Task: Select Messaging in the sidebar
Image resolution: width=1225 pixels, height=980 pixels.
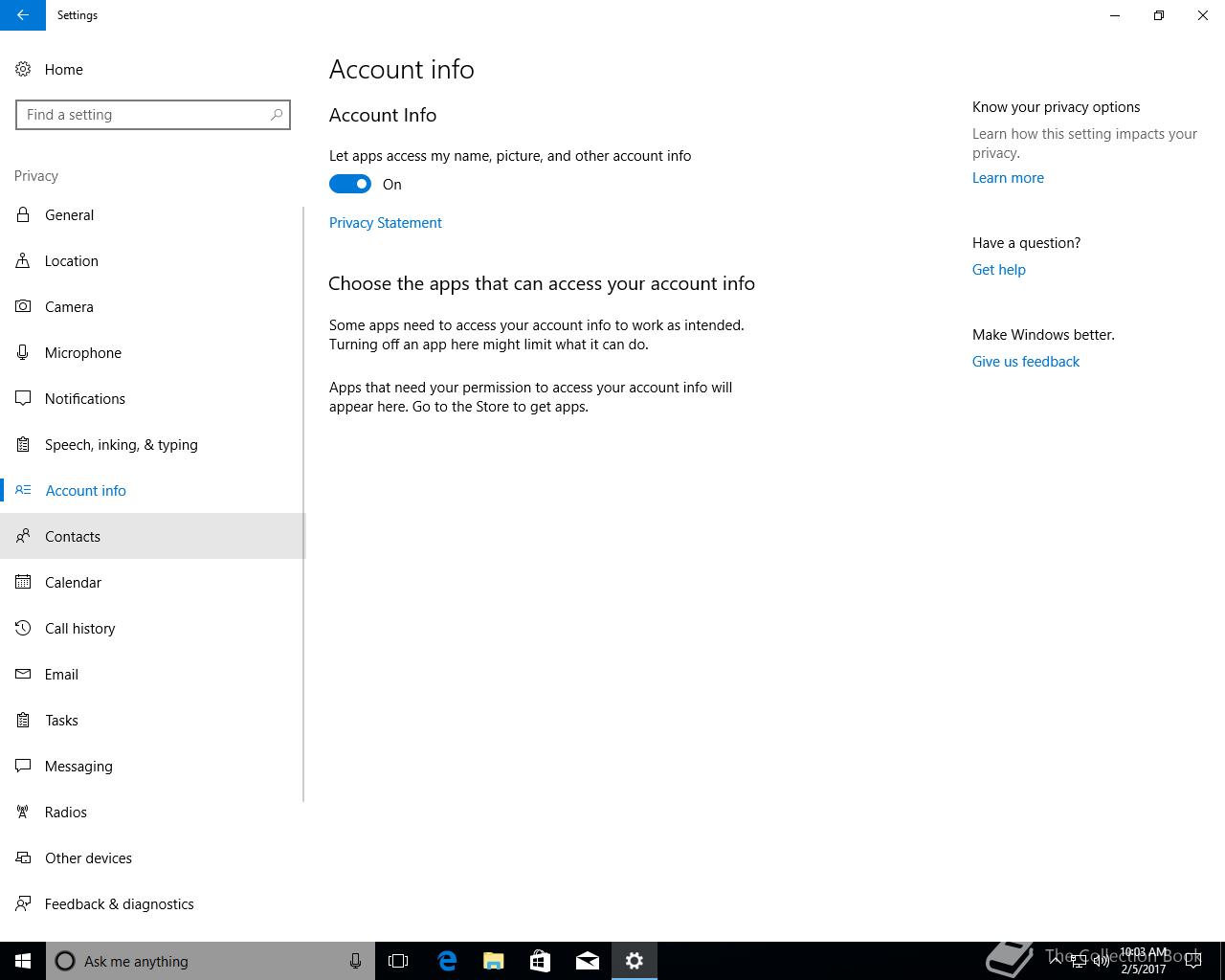Action: tap(153, 766)
